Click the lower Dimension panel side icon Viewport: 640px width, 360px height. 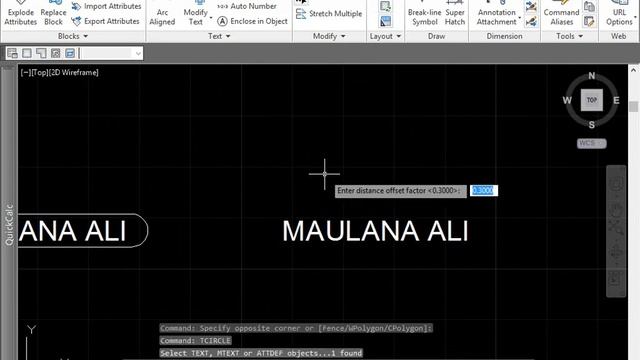pos(531,21)
